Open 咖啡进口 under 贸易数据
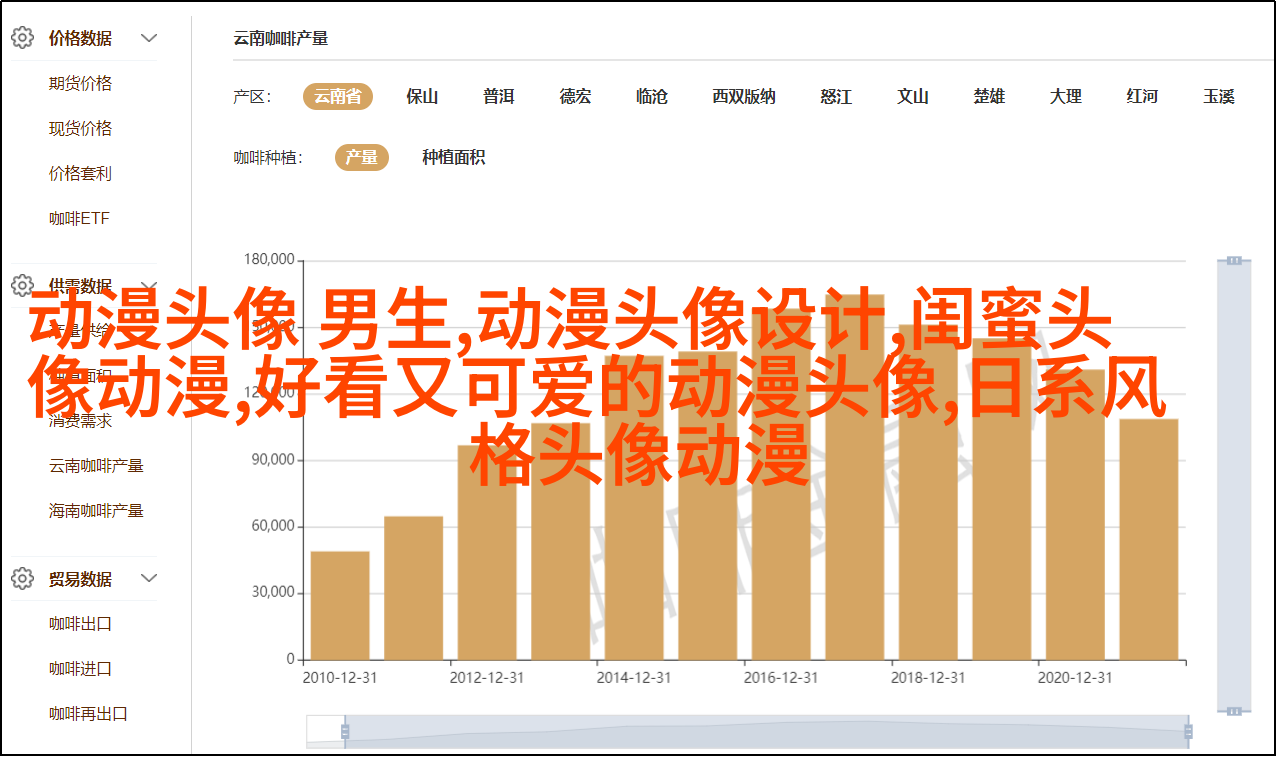The height and width of the screenshot is (757, 1277). (80, 669)
